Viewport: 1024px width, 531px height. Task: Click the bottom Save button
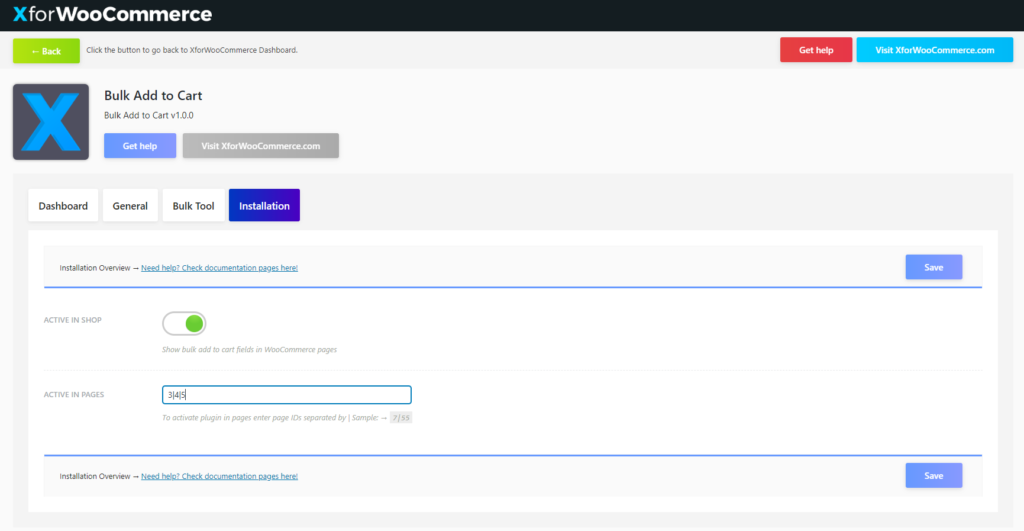click(x=933, y=475)
